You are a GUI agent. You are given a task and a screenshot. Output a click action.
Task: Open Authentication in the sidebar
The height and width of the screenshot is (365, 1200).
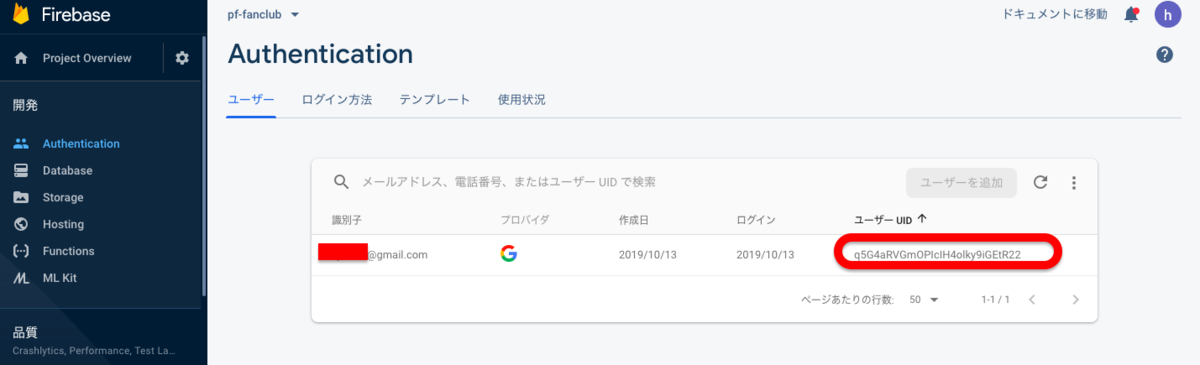(81, 143)
